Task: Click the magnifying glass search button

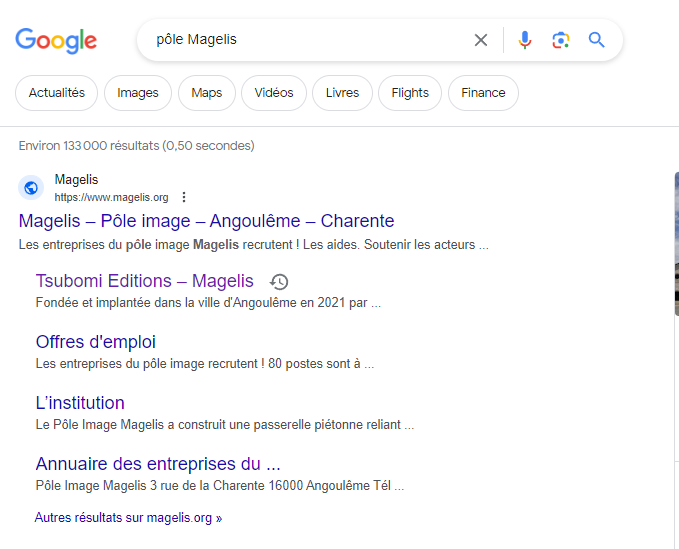Action: (x=596, y=40)
